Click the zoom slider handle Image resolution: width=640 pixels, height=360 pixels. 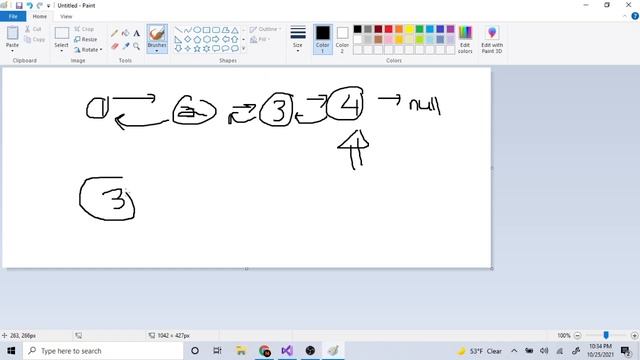click(606, 335)
